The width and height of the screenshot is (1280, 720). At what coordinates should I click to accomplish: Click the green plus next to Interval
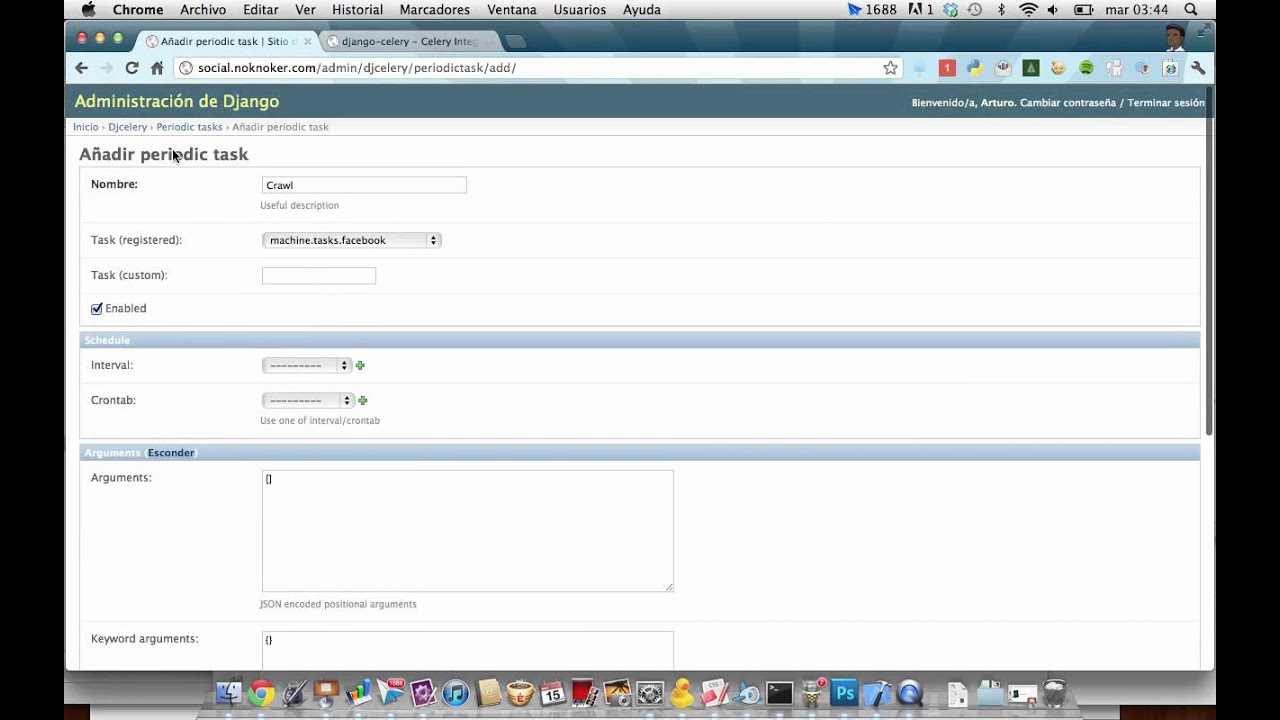click(360, 366)
